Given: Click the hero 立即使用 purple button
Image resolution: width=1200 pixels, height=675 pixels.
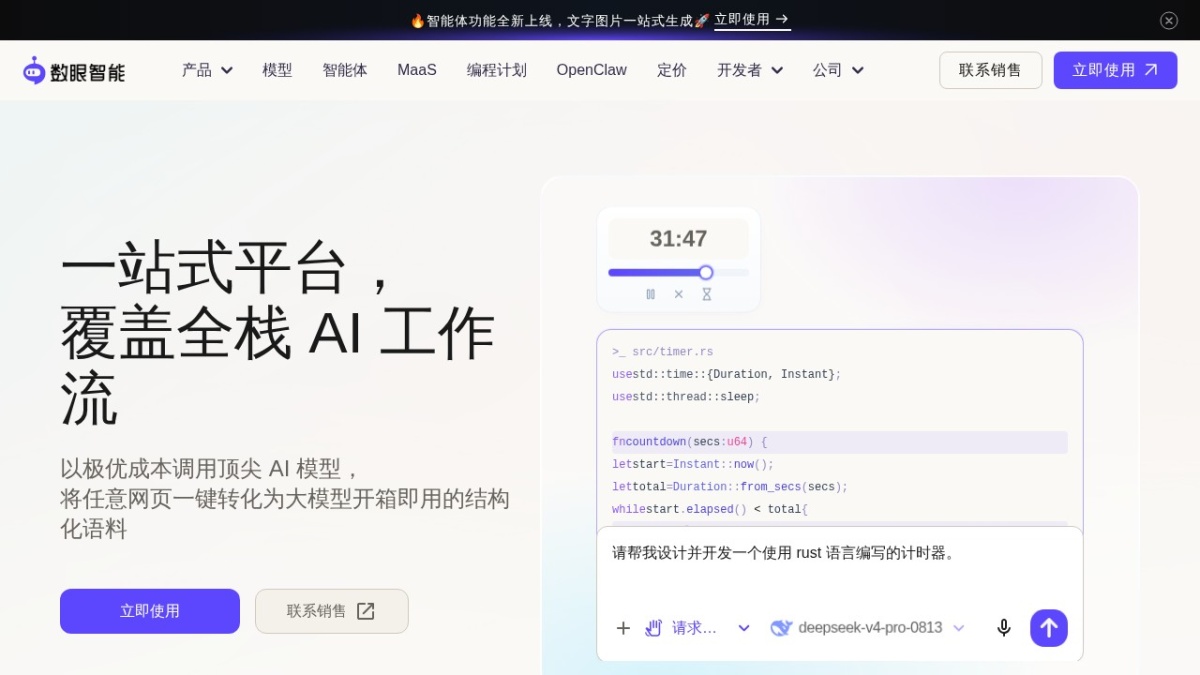Looking at the screenshot, I should [150, 611].
